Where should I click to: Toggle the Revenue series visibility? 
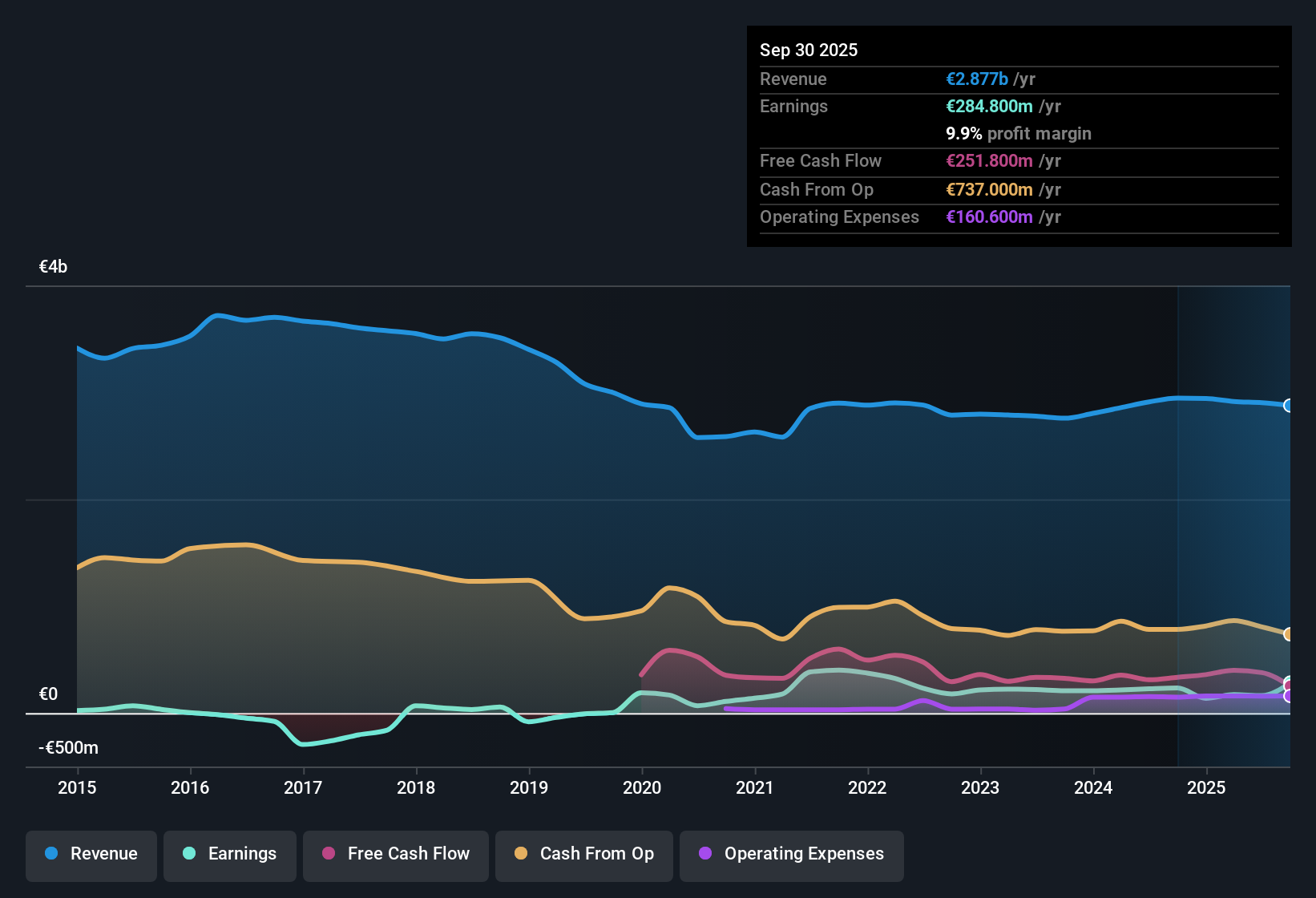click(x=91, y=854)
